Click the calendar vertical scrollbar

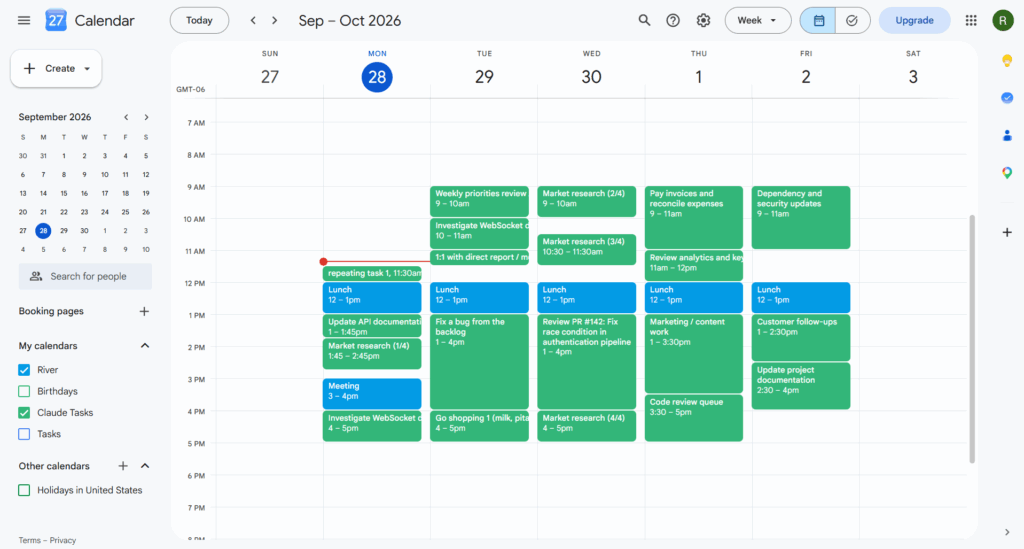click(972, 339)
